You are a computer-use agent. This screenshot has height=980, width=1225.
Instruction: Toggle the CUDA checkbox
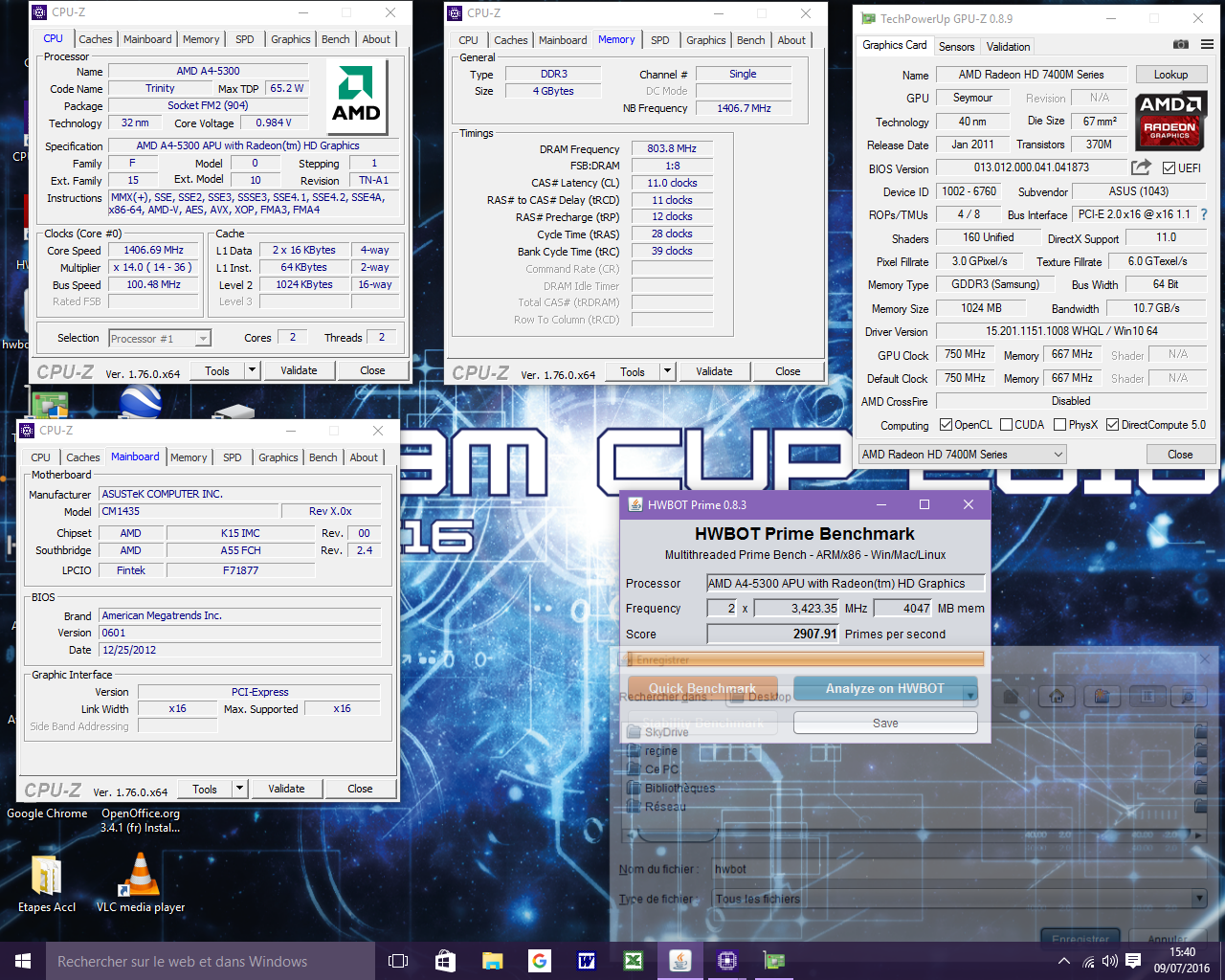1006,425
